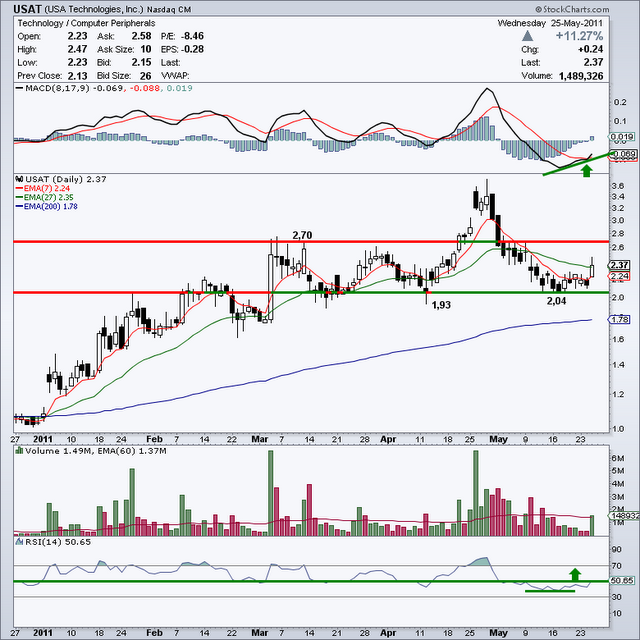This screenshot has width=640, height=640.
Task: Click the up triangle beside +11.27%
Action: 527,36
